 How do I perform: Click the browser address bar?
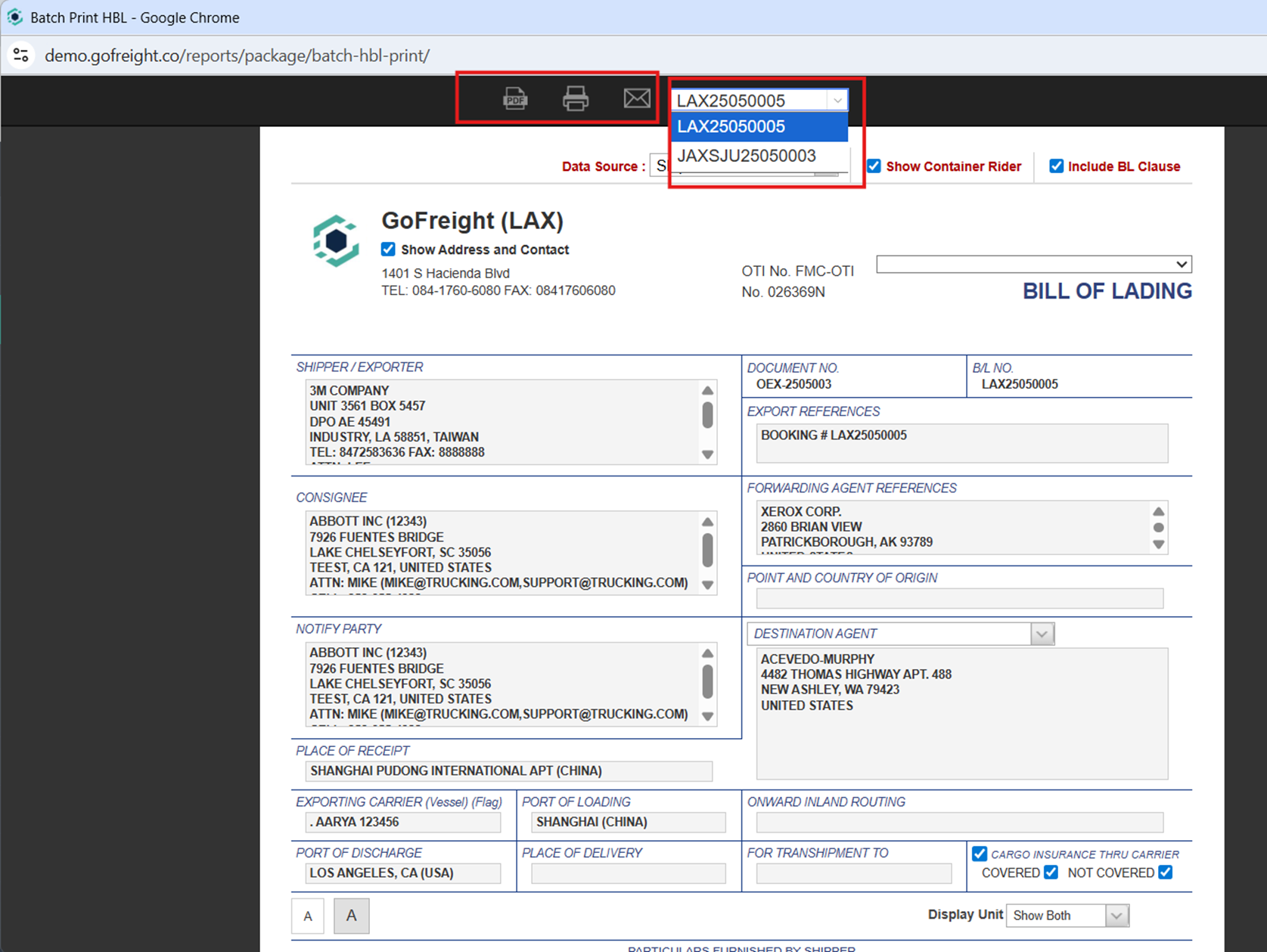pos(238,54)
